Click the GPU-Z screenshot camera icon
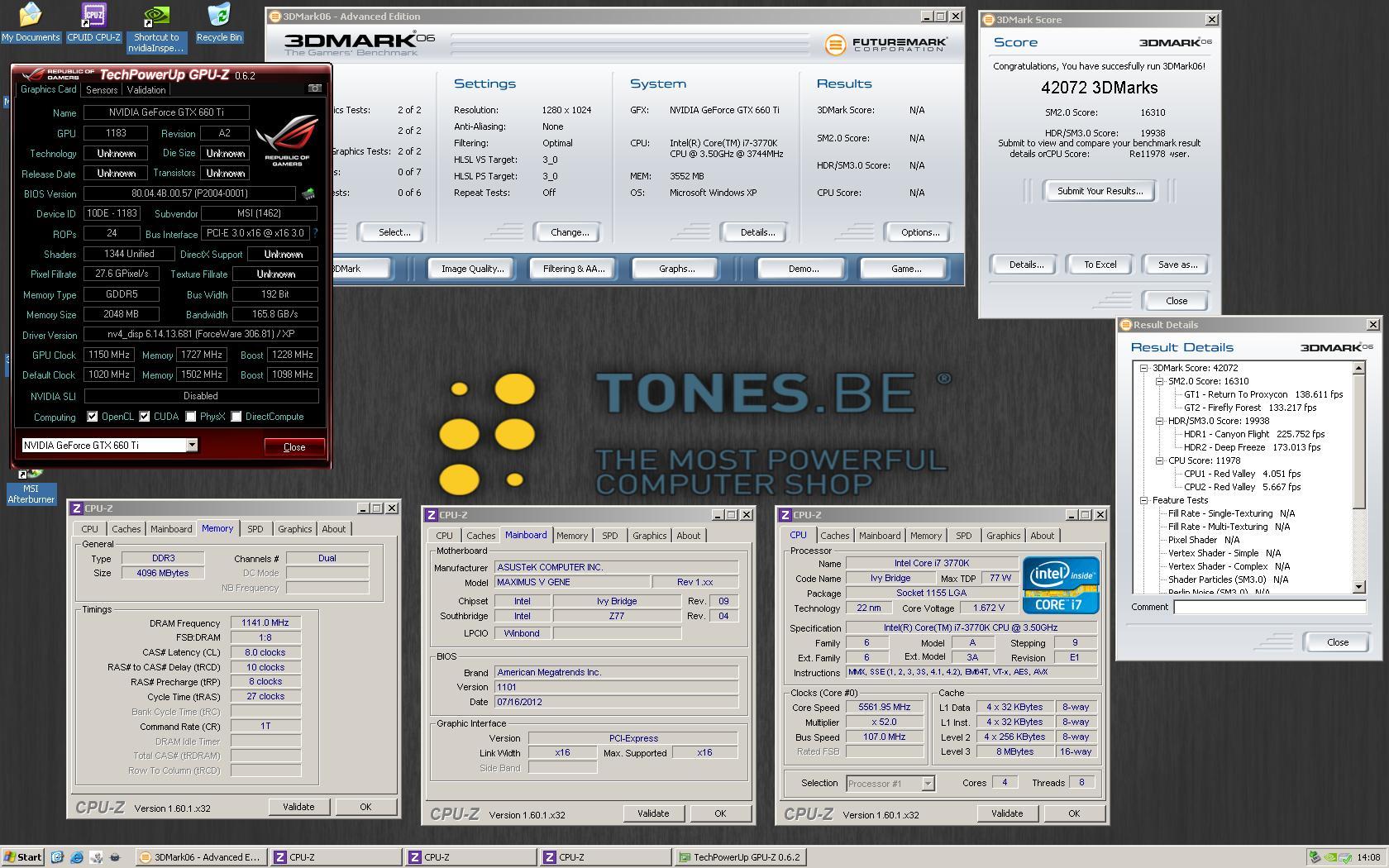The height and width of the screenshot is (868, 1389). pos(314,88)
